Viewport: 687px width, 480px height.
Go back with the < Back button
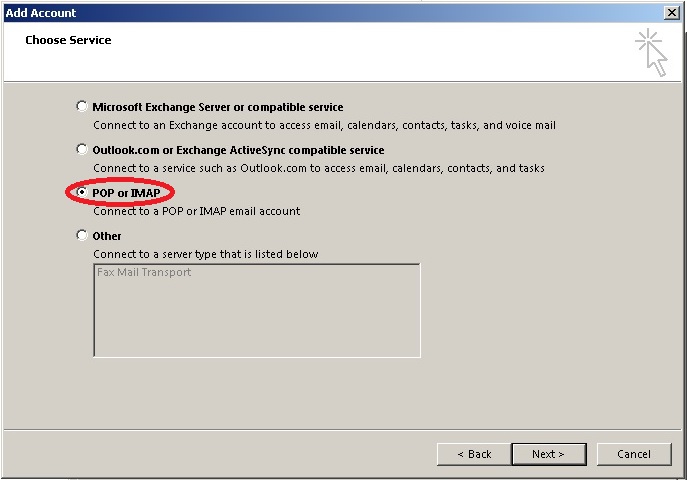click(474, 454)
